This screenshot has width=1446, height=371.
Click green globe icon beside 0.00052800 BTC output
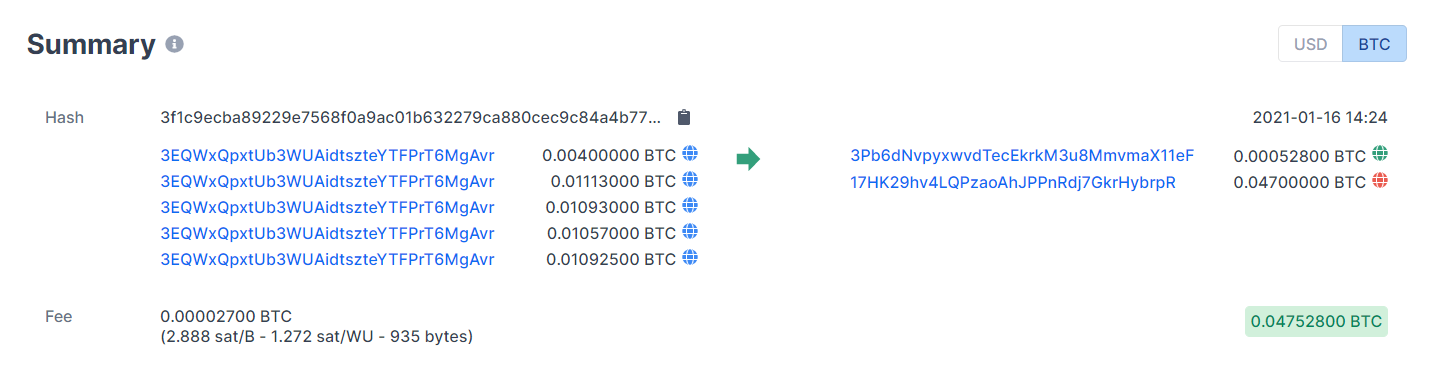click(x=1380, y=154)
